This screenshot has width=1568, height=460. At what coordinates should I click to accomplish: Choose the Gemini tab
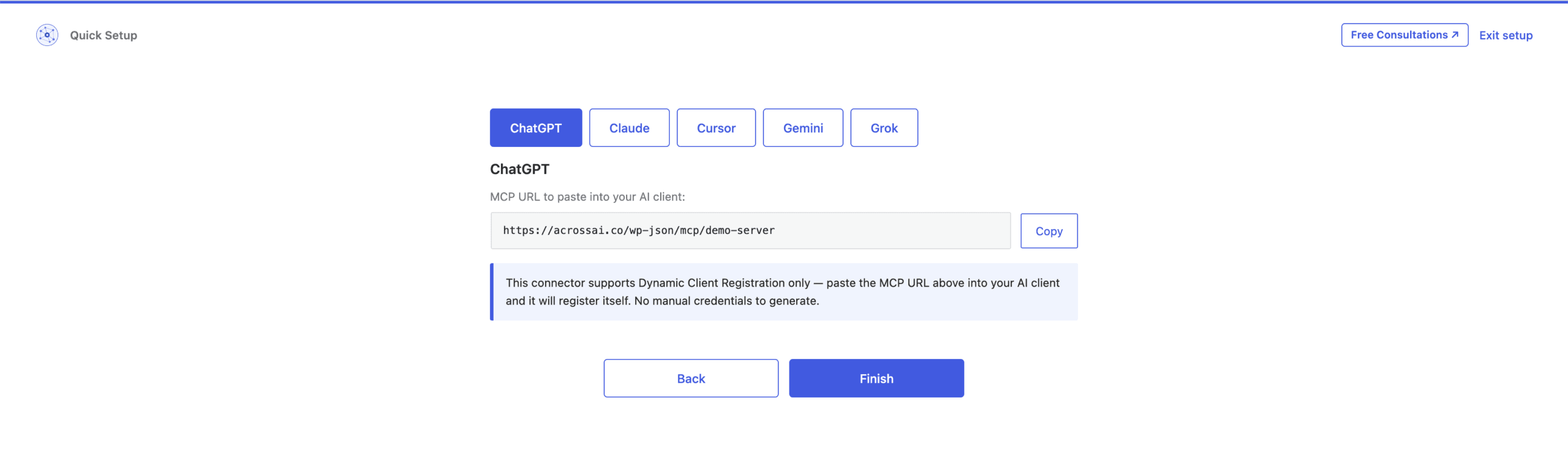click(x=803, y=127)
